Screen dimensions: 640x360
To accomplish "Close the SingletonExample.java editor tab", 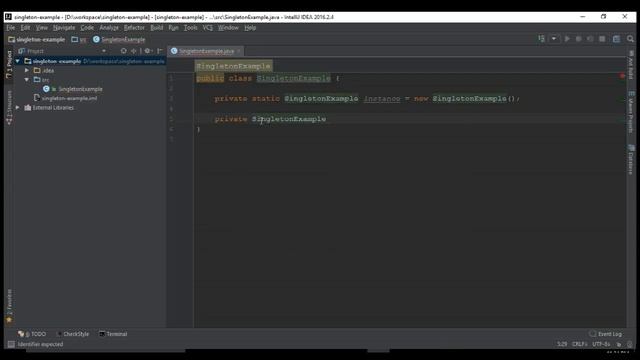I will pos(239,51).
